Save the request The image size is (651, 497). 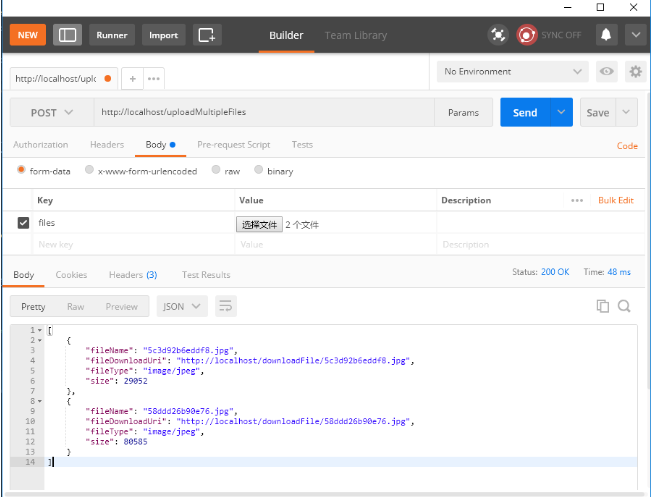click(597, 112)
